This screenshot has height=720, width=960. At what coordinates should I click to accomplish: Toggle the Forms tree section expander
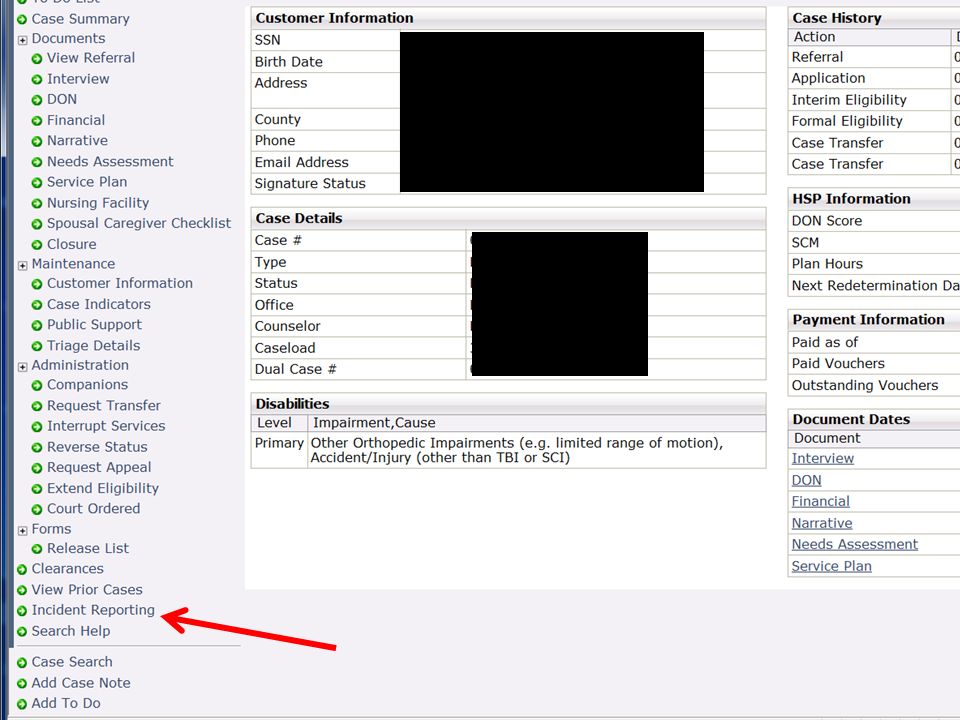click(23, 531)
